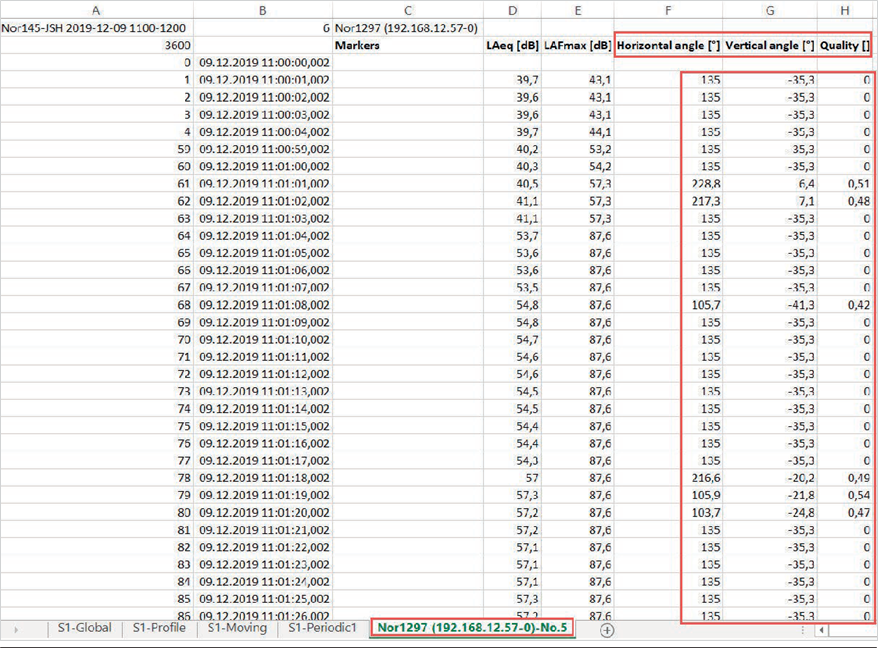Select the LAFmax [dB] header cell

tap(578, 46)
